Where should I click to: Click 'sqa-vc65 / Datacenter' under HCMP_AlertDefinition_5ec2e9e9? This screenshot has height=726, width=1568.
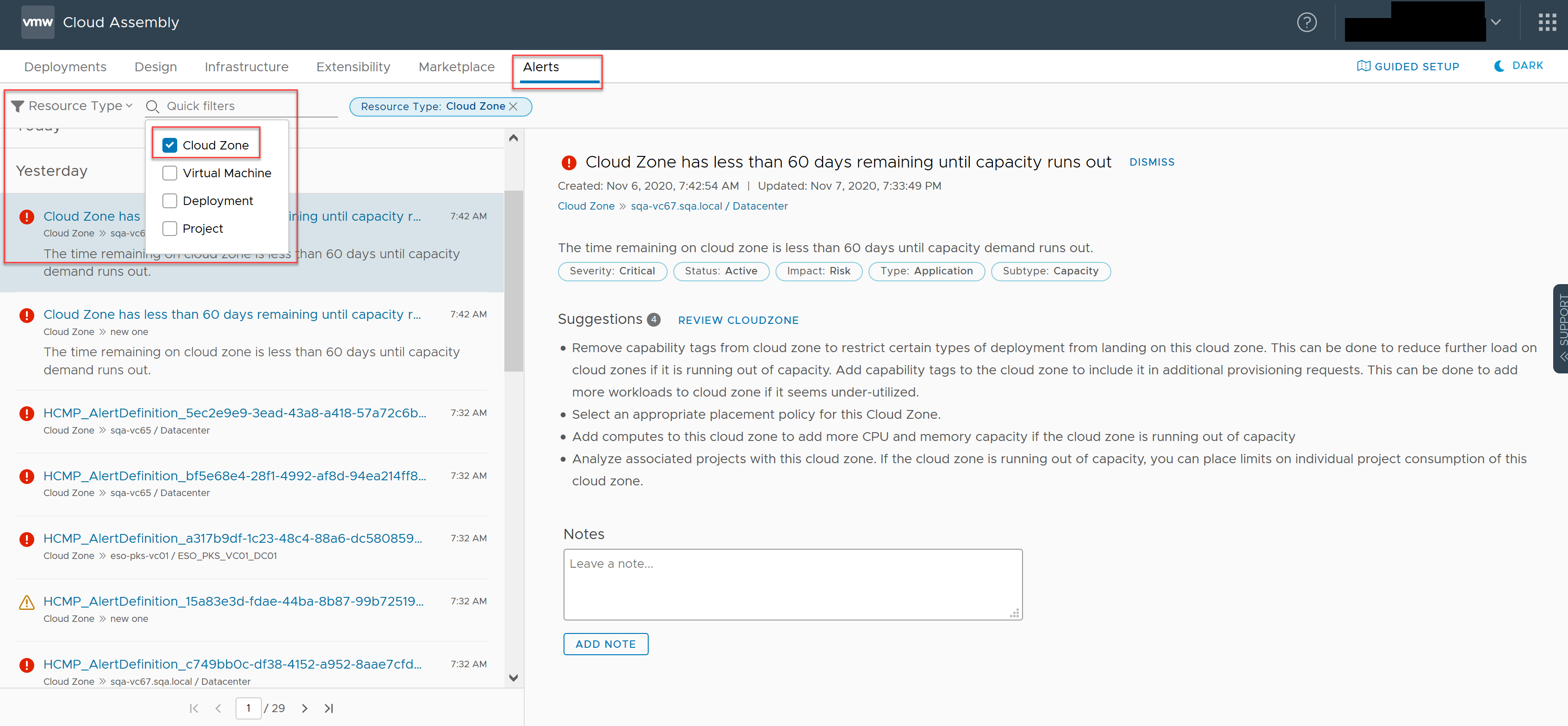(160, 430)
